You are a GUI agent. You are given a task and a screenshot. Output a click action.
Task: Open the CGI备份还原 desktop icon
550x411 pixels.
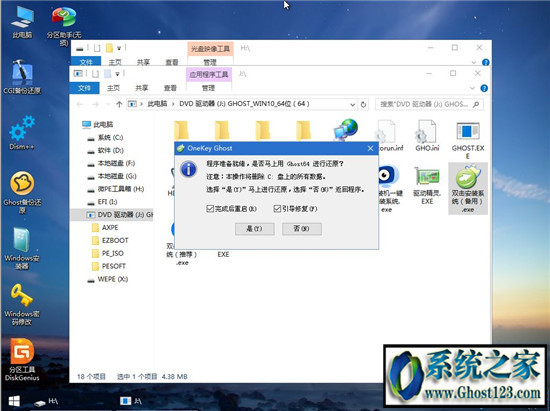pyautogui.click(x=22, y=76)
